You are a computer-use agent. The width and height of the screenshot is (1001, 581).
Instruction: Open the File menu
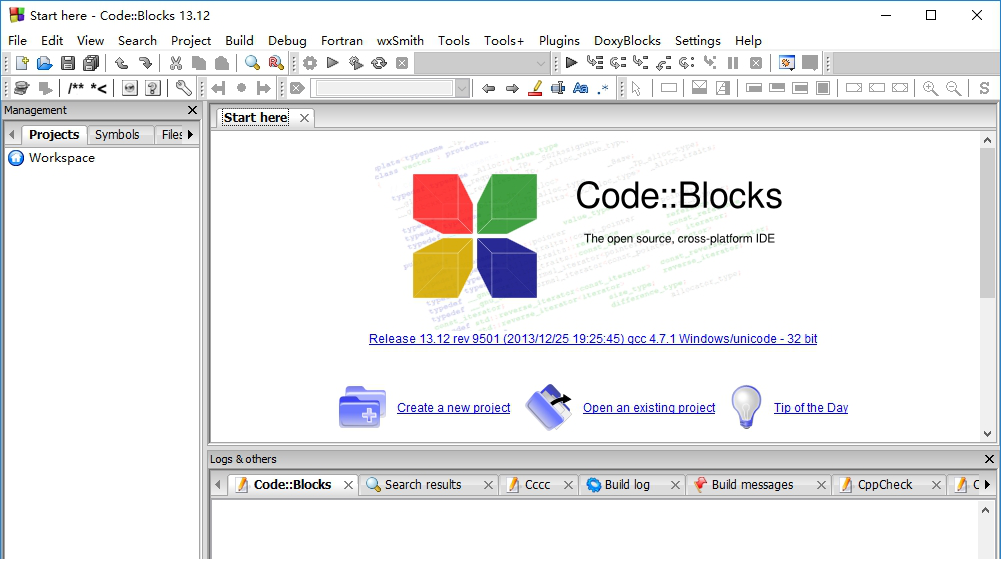[x=17, y=40]
